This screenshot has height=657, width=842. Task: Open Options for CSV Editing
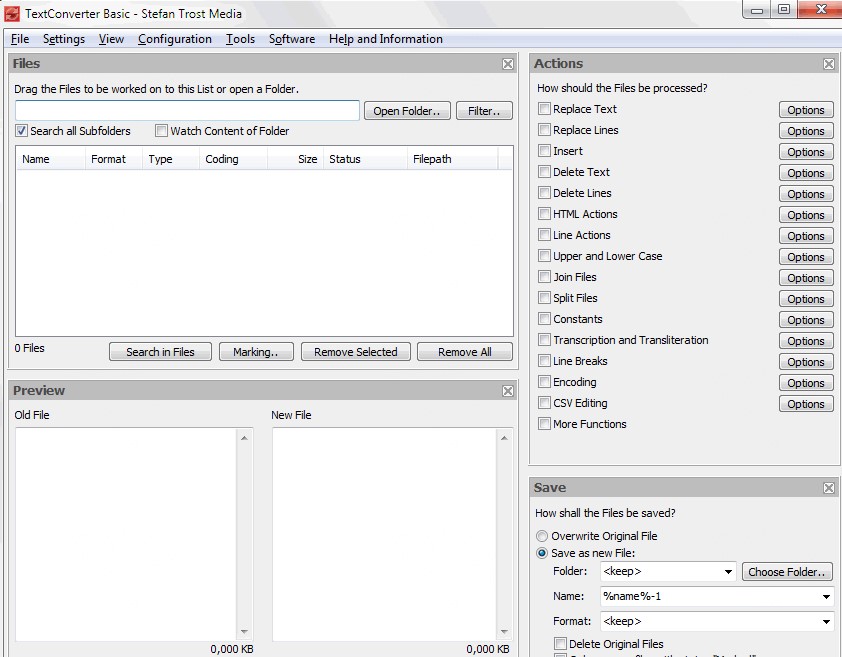coord(805,404)
